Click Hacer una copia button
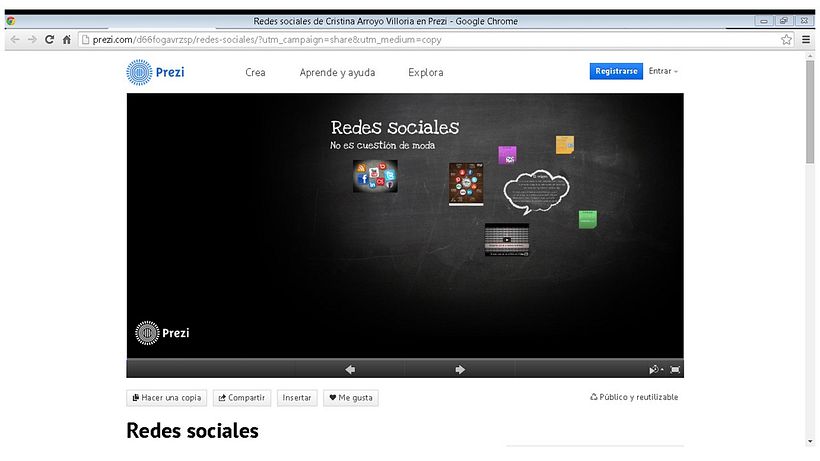 pos(167,398)
